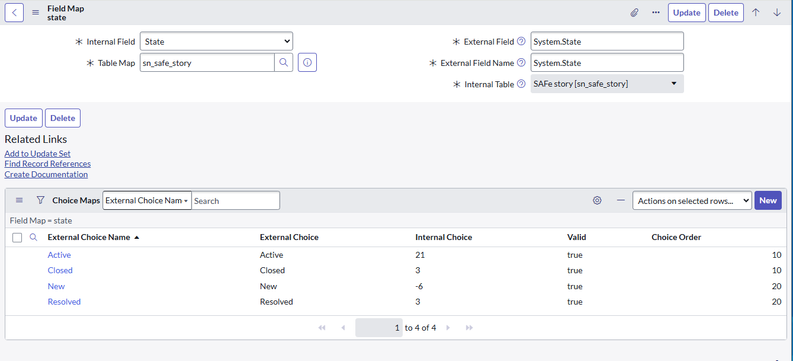Show help for the Internal Table label
This screenshot has width=793, height=361.
point(521,84)
